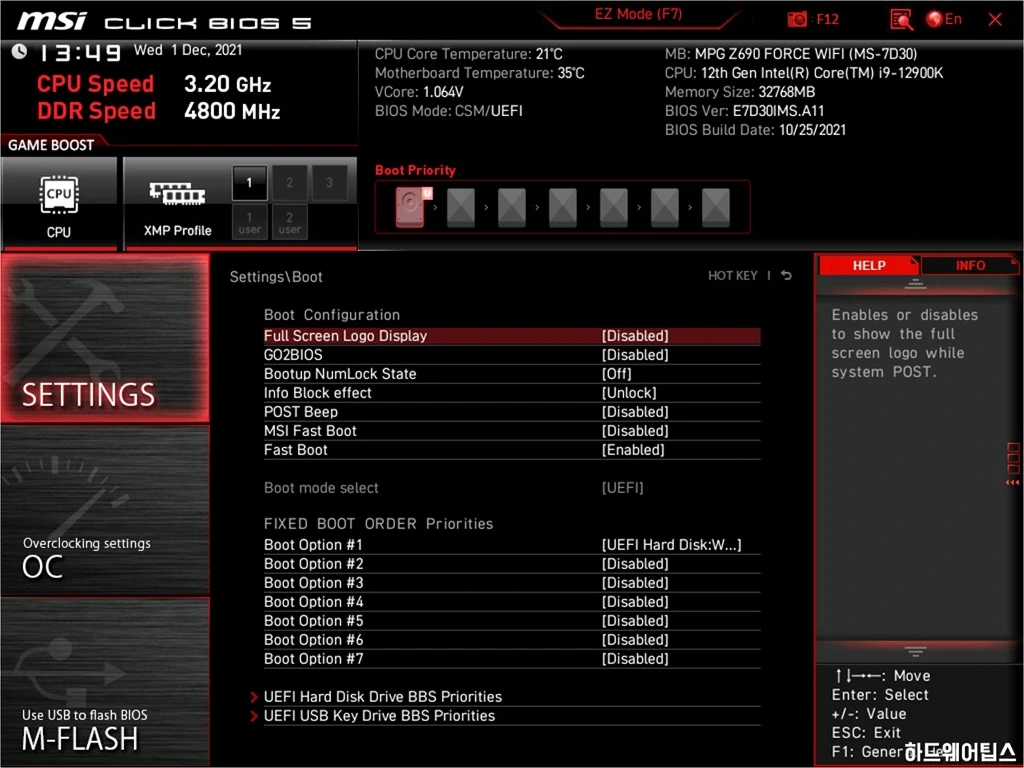Change Full Screen Logo Display value
Image resolution: width=1024 pixels, height=768 pixels.
coord(635,336)
